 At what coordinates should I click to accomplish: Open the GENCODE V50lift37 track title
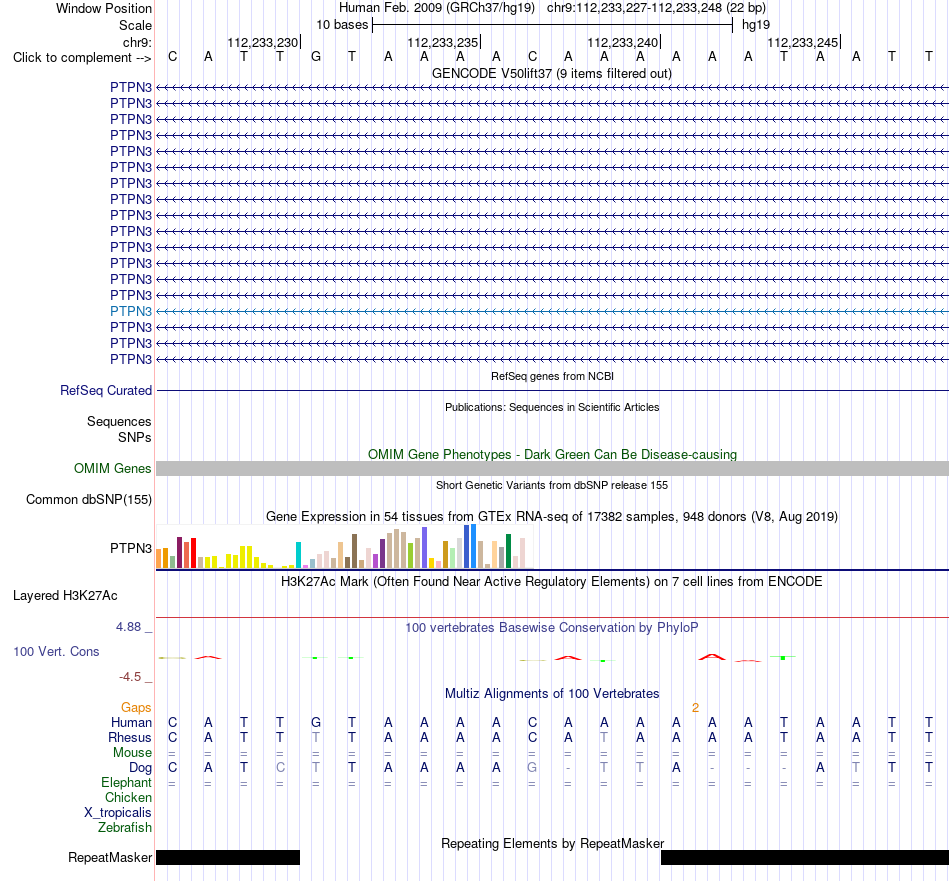(551, 73)
